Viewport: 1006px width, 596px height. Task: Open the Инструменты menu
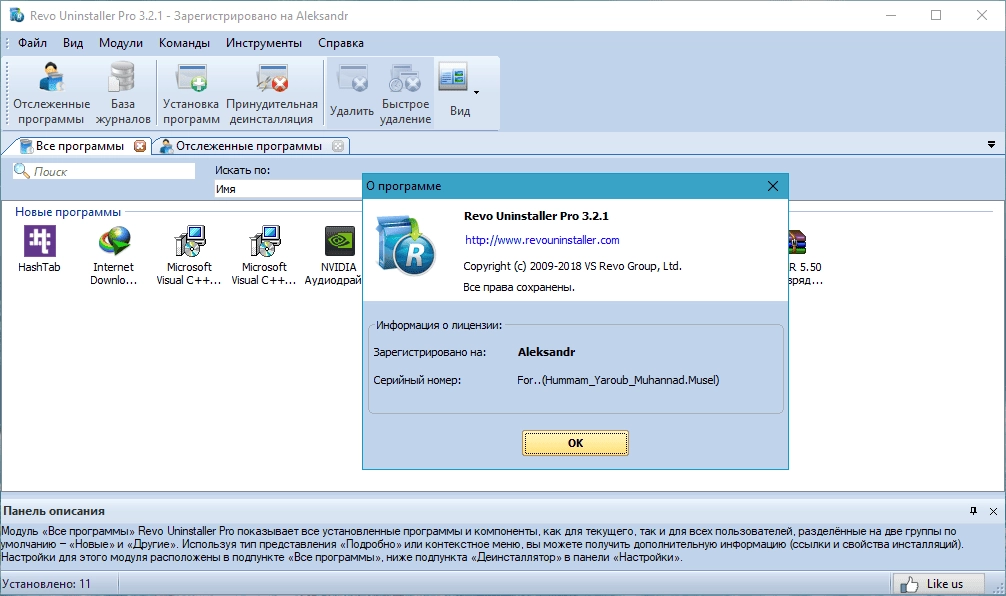[x=264, y=43]
